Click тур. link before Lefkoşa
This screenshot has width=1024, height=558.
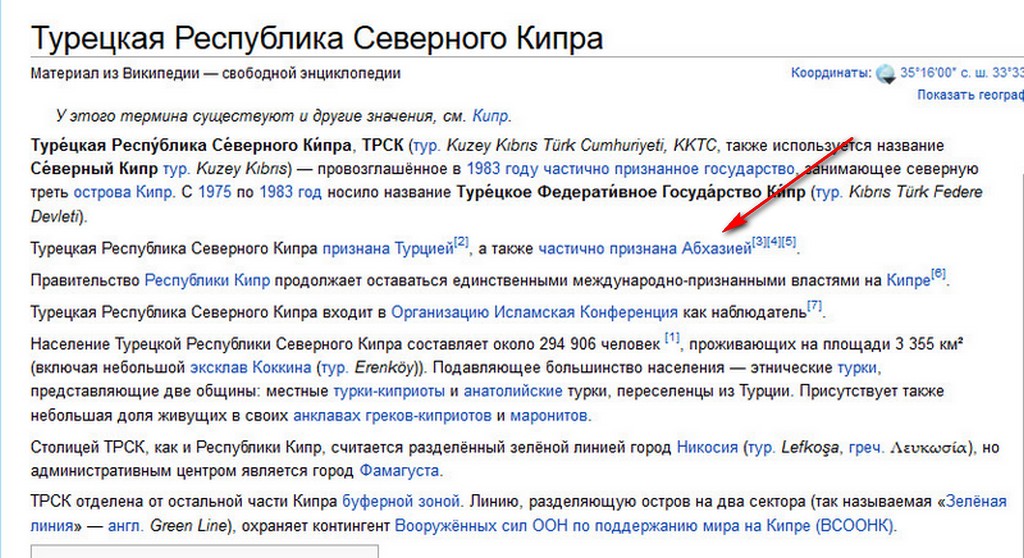[761, 447]
